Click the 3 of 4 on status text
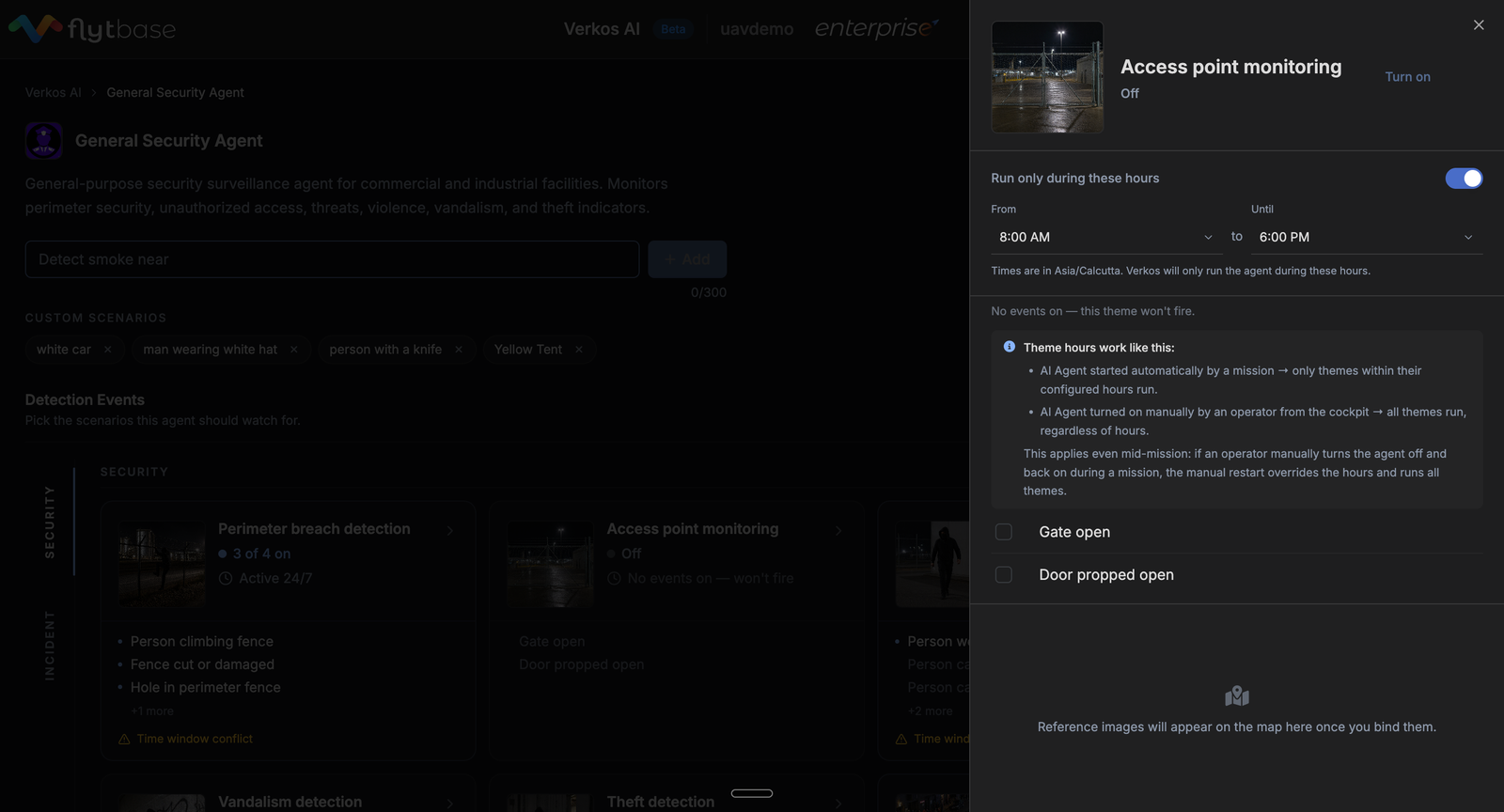The height and width of the screenshot is (812, 1504). click(262, 554)
